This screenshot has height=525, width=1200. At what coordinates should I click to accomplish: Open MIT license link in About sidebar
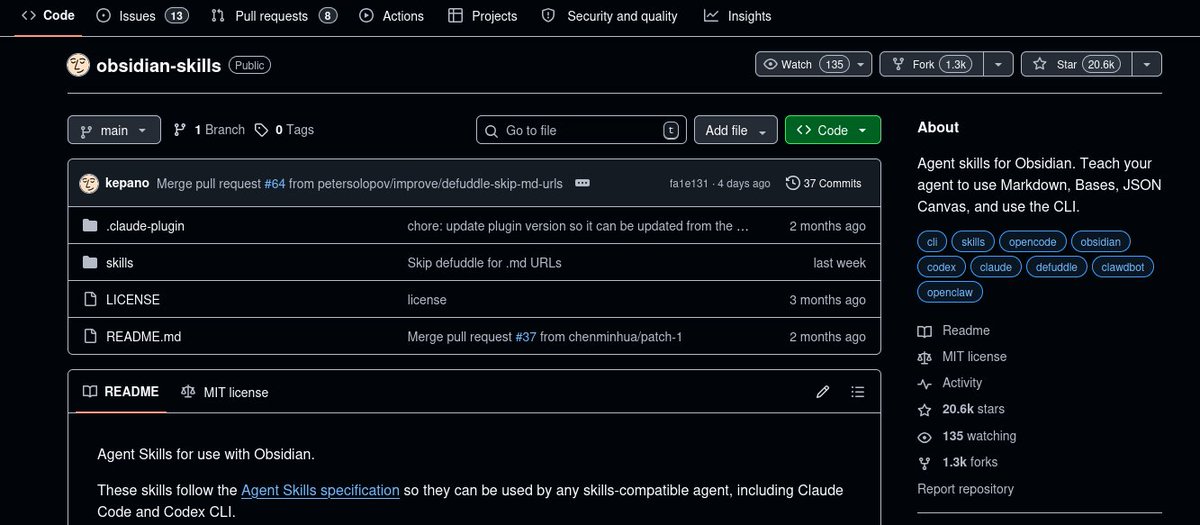(962, 357)
